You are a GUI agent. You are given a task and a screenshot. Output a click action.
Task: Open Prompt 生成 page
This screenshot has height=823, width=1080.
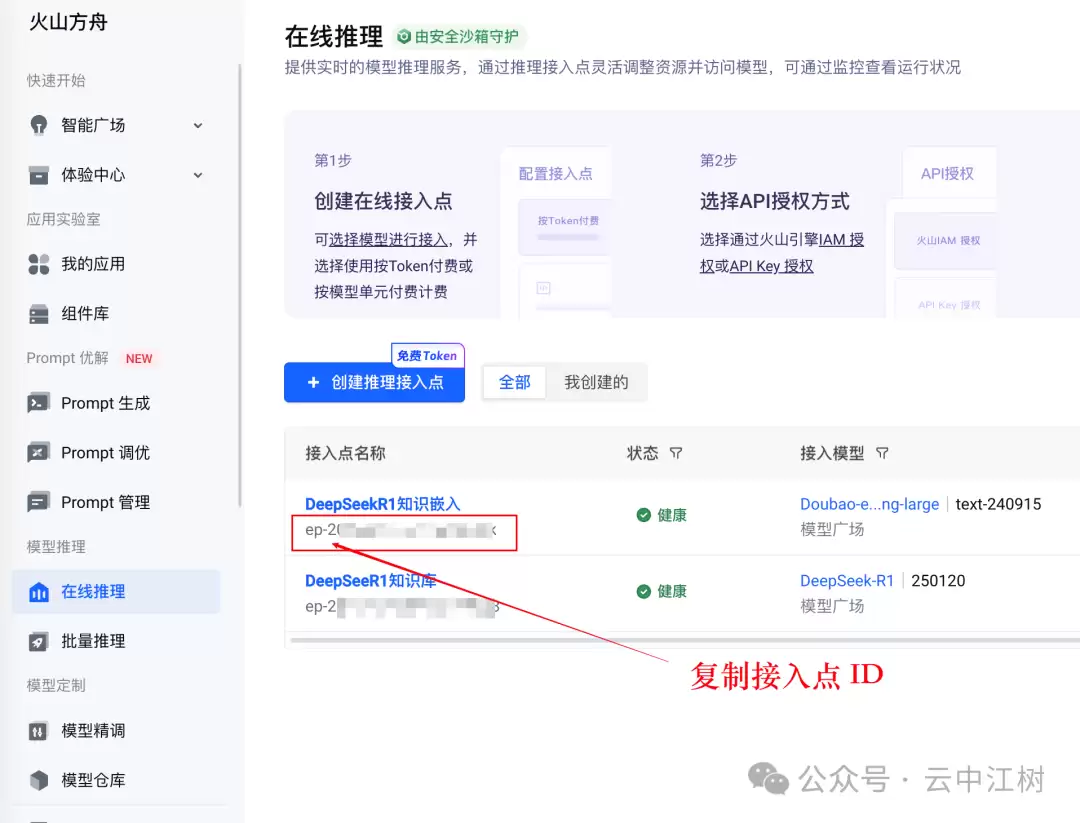point(116,403)
